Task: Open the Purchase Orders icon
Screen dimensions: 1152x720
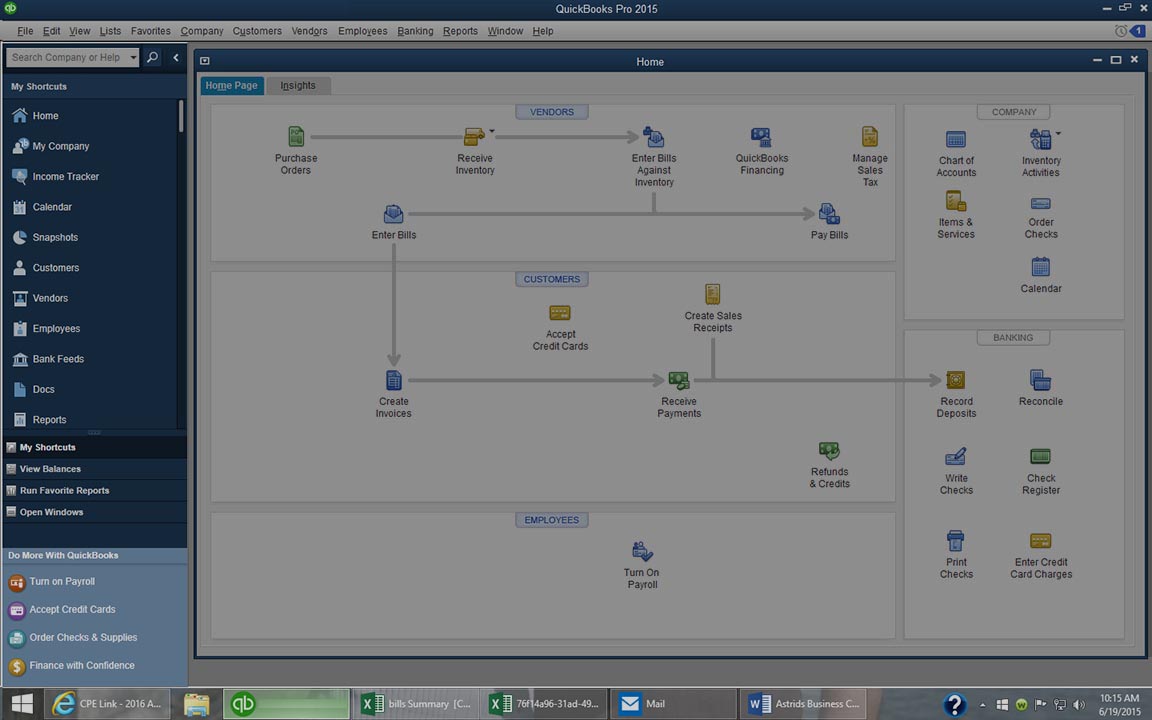Action: coord(296,137)
